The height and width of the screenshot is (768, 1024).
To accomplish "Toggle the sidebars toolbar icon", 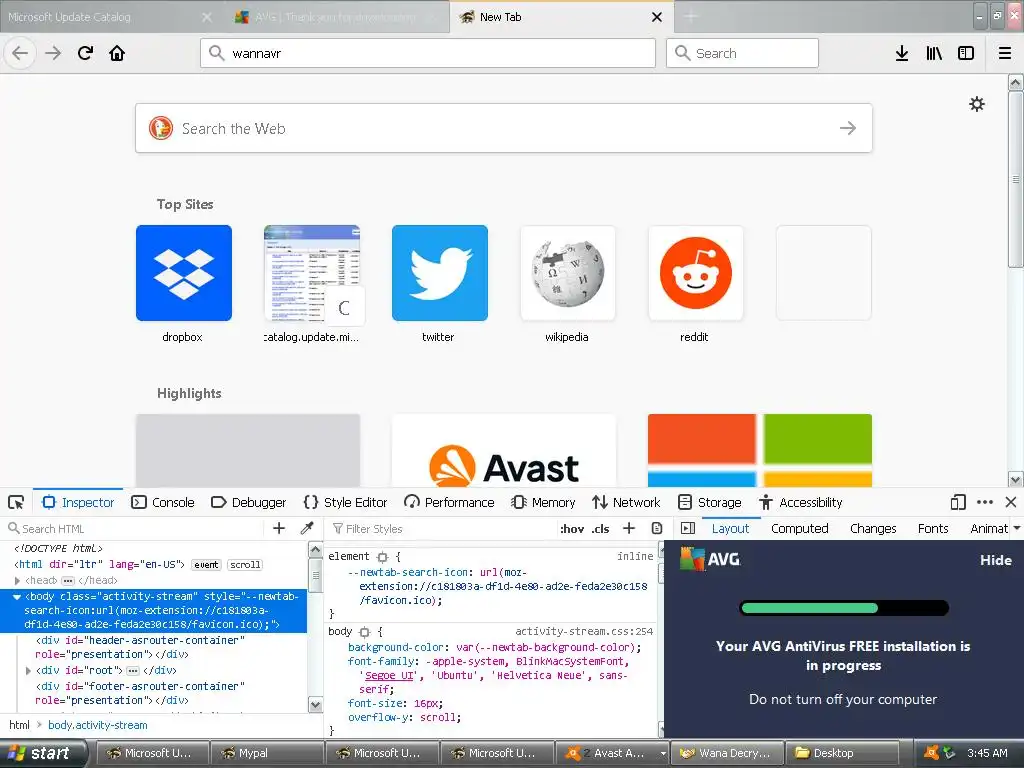I will click(966, 53).
